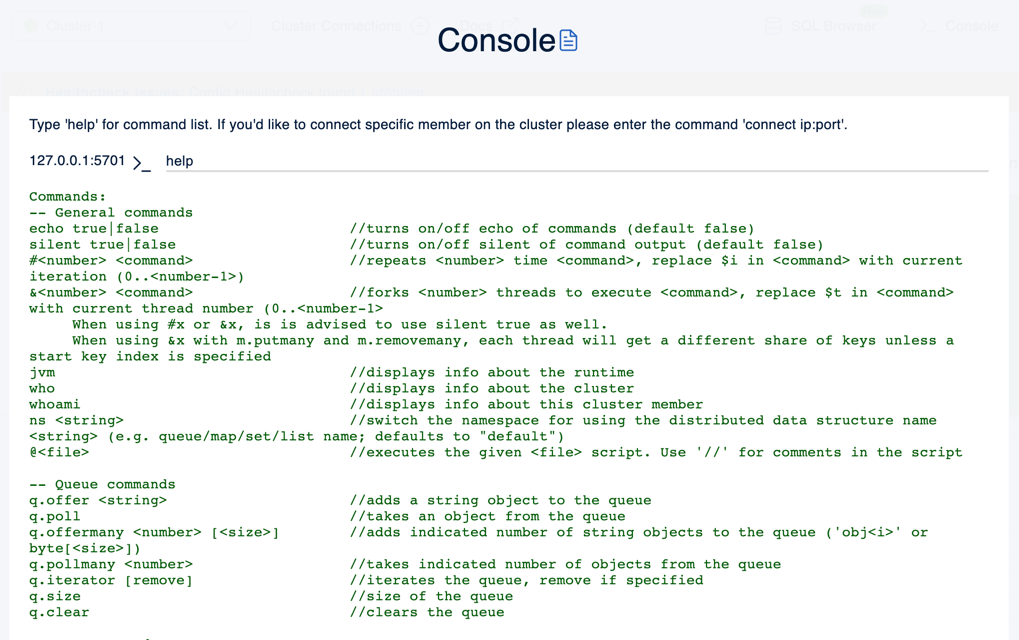1019x640 pixels.
Task: Open the cluster dropdown chevron arrow
Action: click(228, 25)
